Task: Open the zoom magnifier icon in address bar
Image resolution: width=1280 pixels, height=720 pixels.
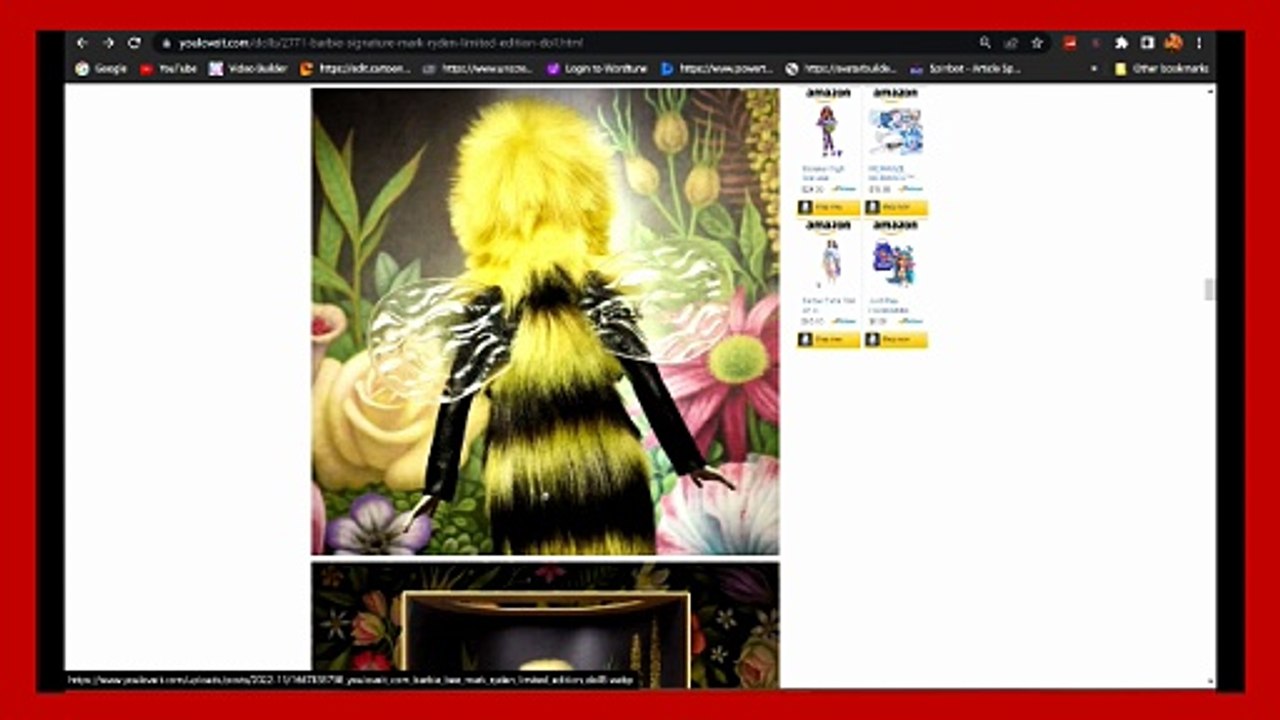Action: pyautogui.click(x=985, y=43)
